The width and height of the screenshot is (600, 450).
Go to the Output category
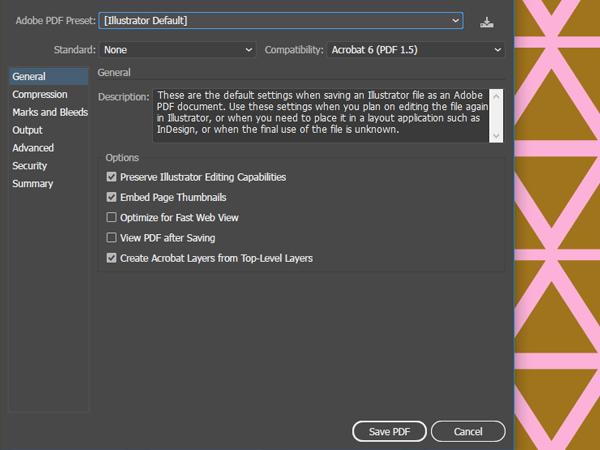[x=49, y=130]
